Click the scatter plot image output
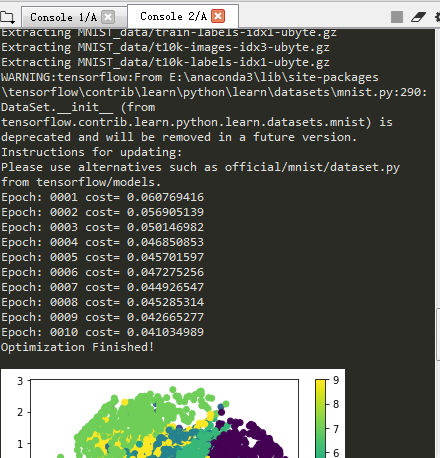440x458 pixels. click(x=173, y=413)
